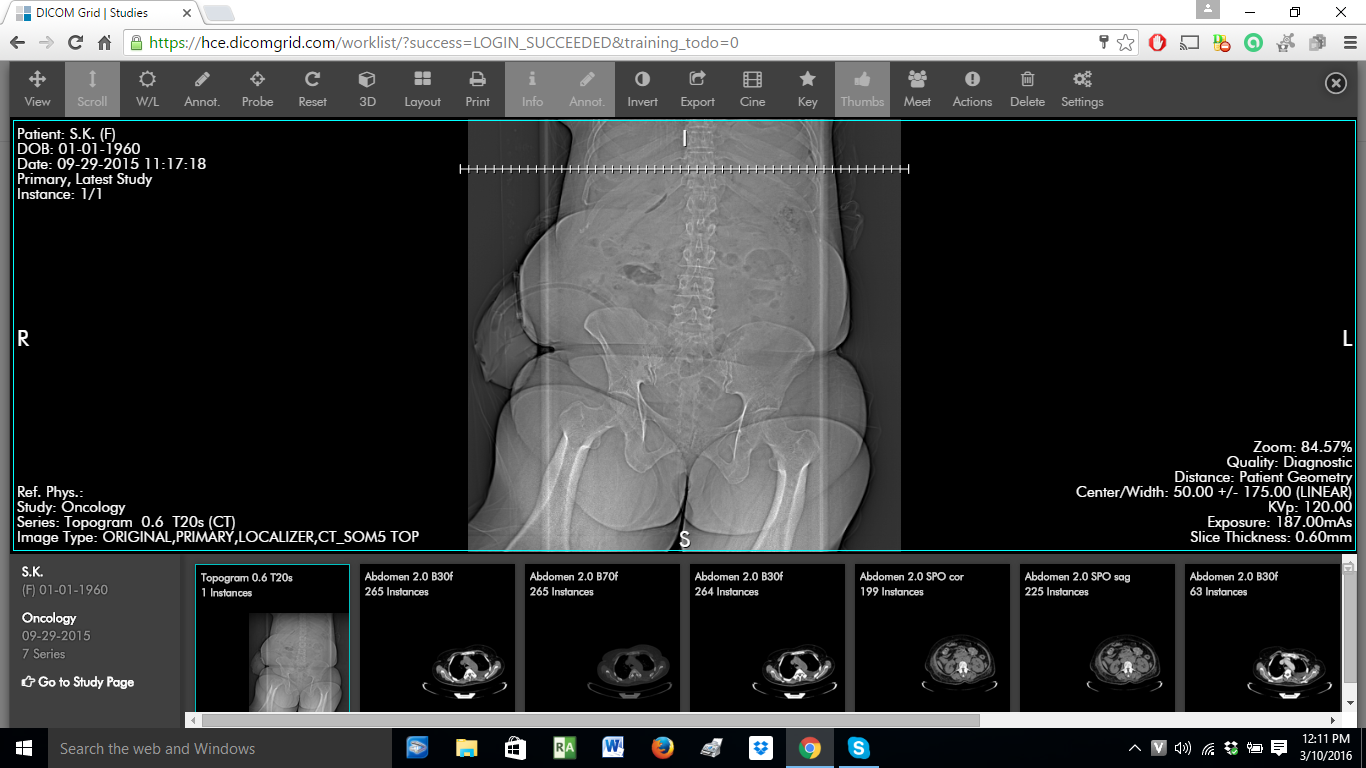Open the Actions menu
The width and height of the screenshot is (1366, 768).
972,89
